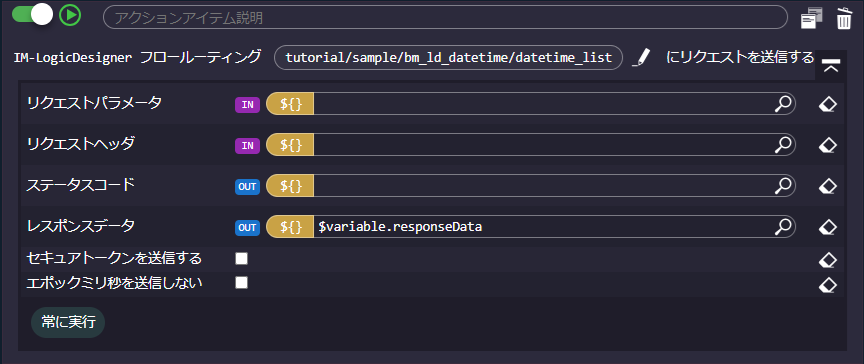Click the にリクエストを送信する text

(739, 57)
